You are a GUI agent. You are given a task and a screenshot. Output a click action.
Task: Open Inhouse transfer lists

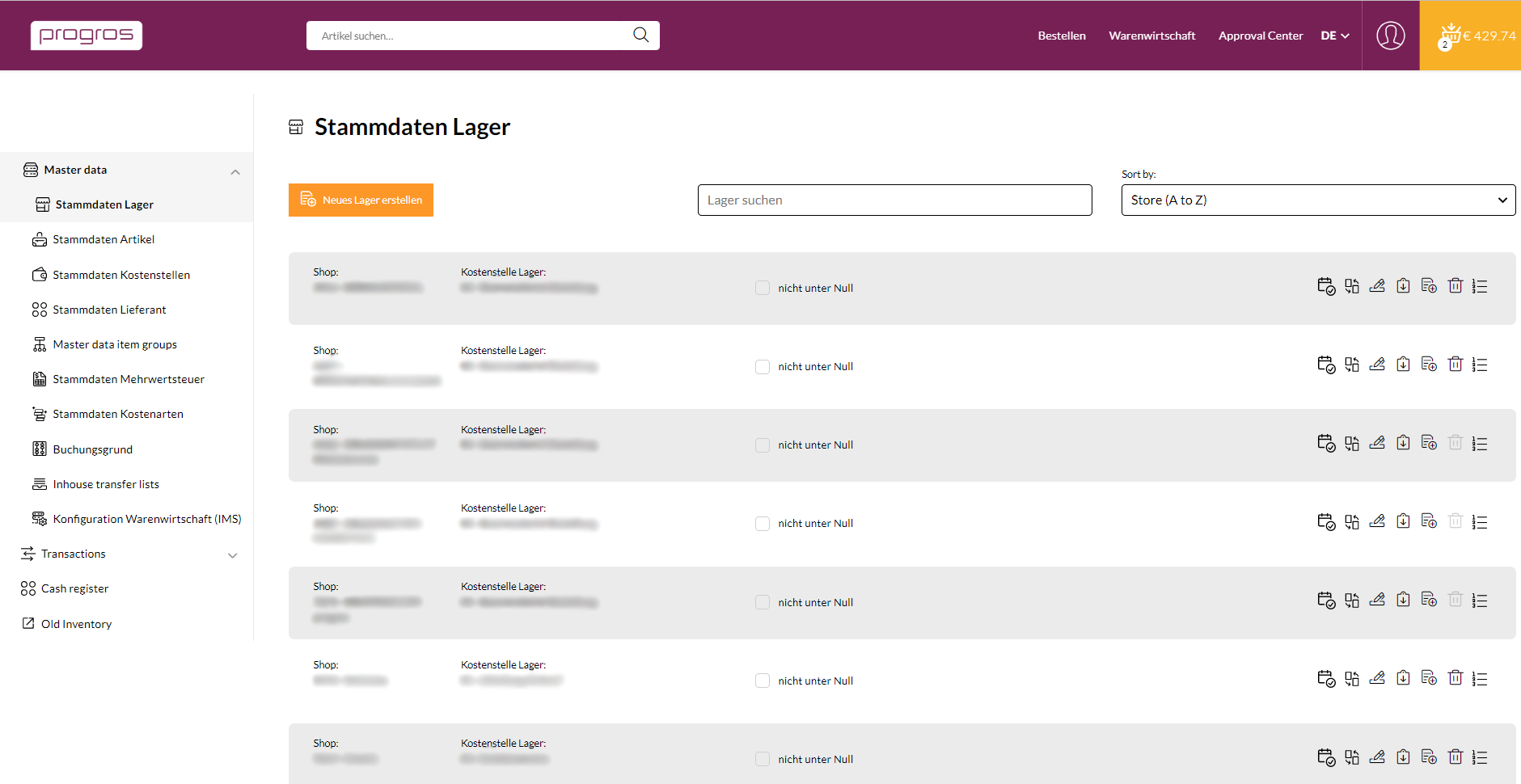(x=106, y=484)
